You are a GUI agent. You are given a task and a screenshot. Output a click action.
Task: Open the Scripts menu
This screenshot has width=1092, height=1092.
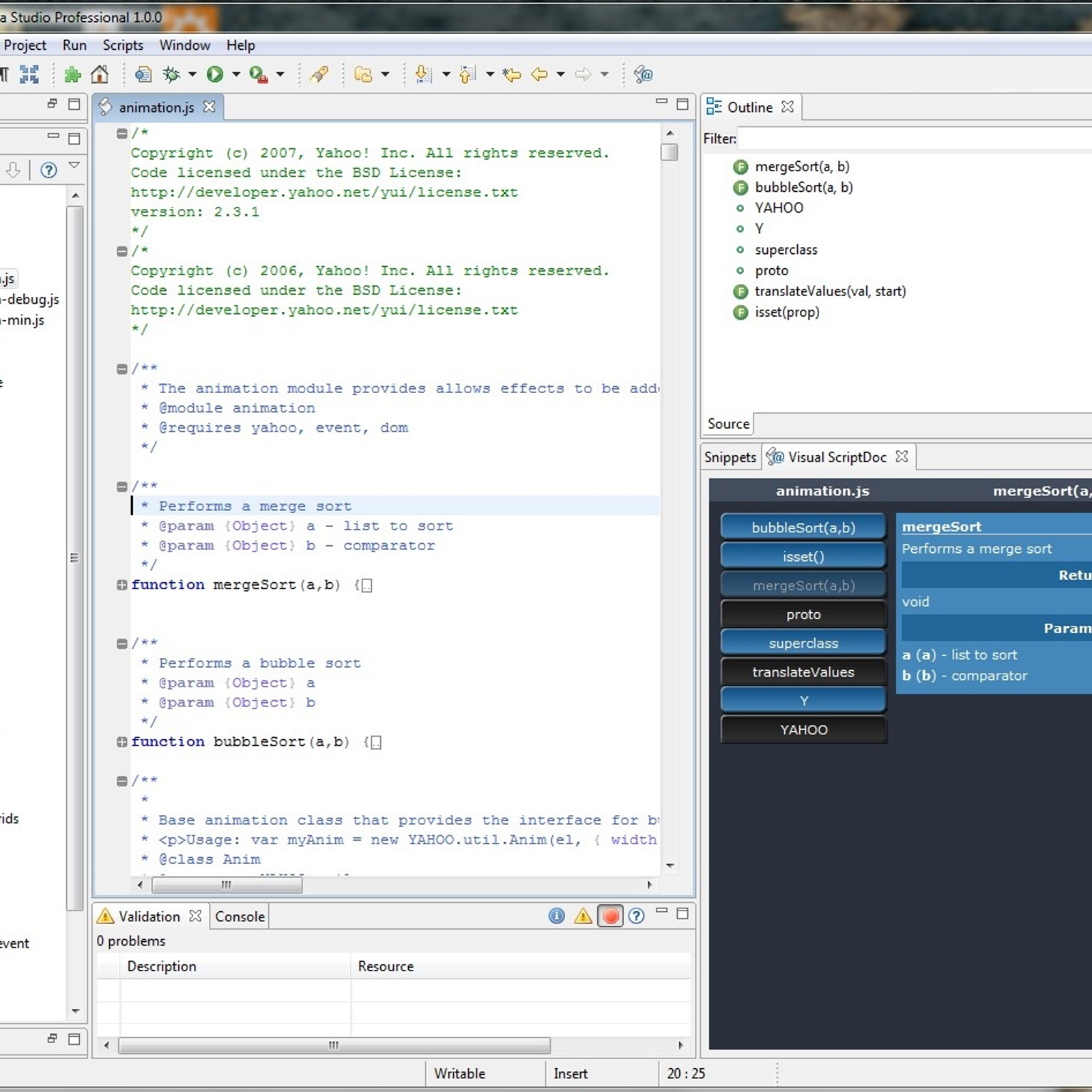123,45
